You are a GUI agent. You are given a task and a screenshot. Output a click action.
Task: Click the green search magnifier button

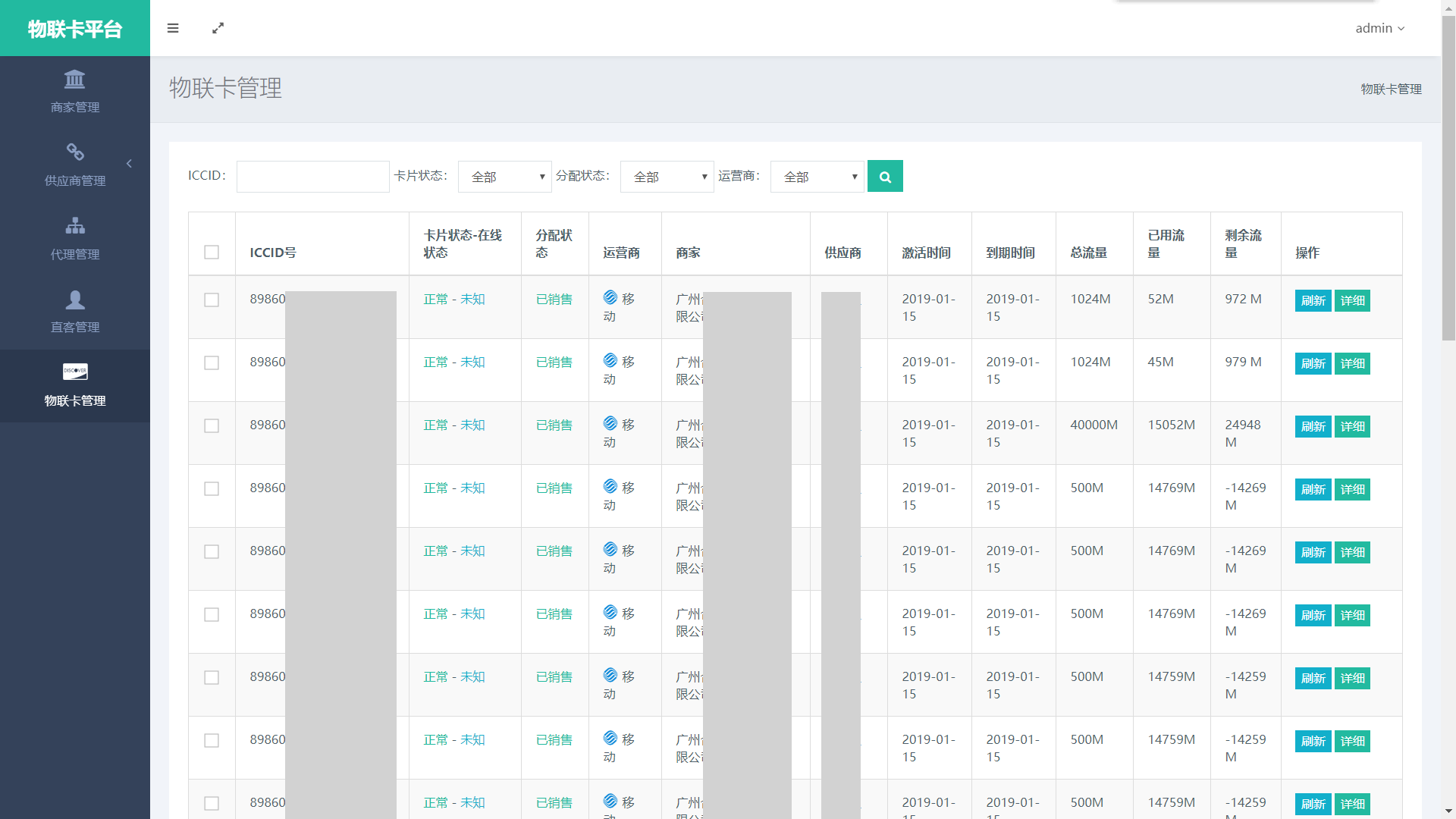click(884, 177)
